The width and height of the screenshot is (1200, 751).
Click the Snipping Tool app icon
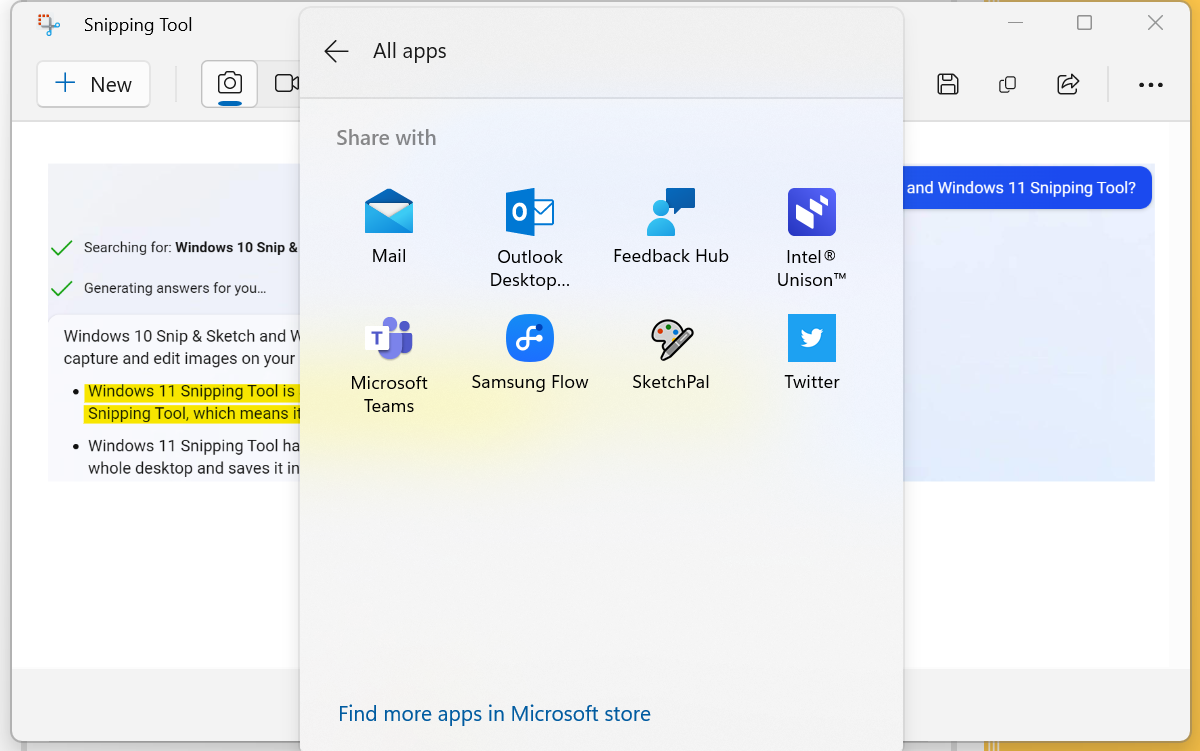tap(49, 25)
